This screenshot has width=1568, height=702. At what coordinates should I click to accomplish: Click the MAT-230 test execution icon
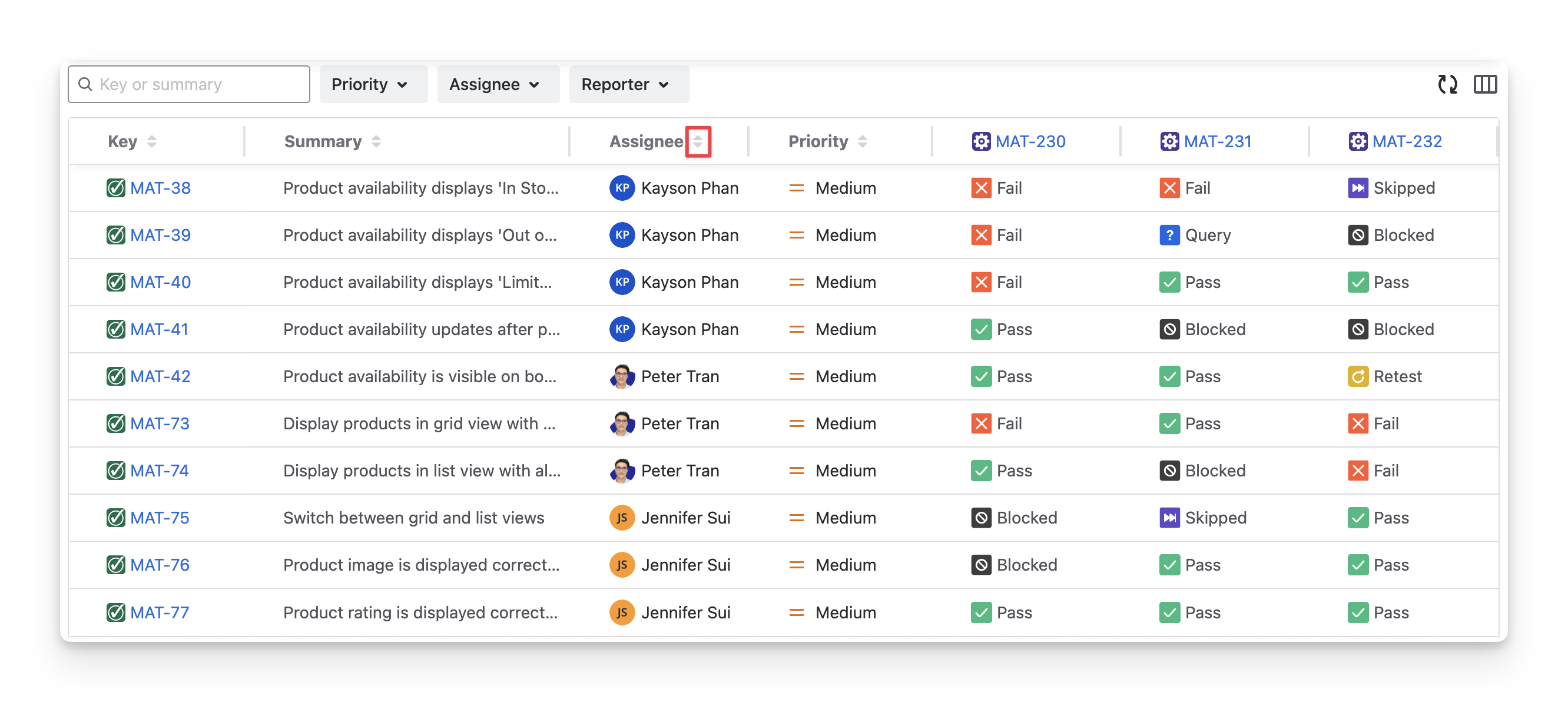[980, 141]
